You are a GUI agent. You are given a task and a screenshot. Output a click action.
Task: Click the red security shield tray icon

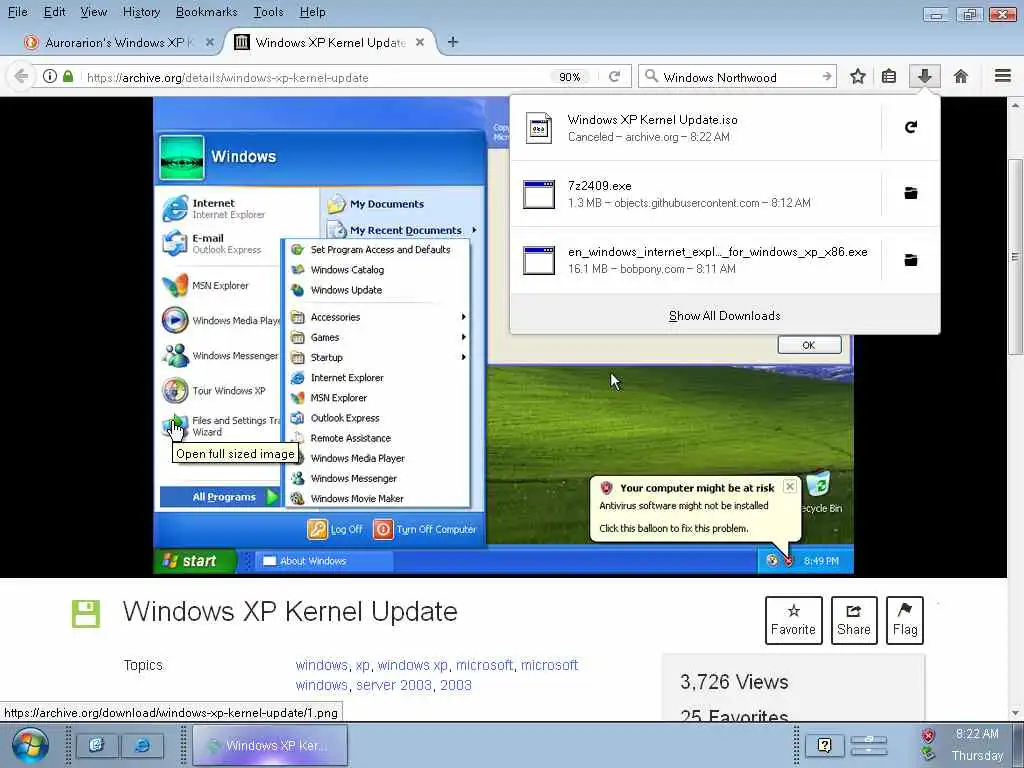point(928,736)
